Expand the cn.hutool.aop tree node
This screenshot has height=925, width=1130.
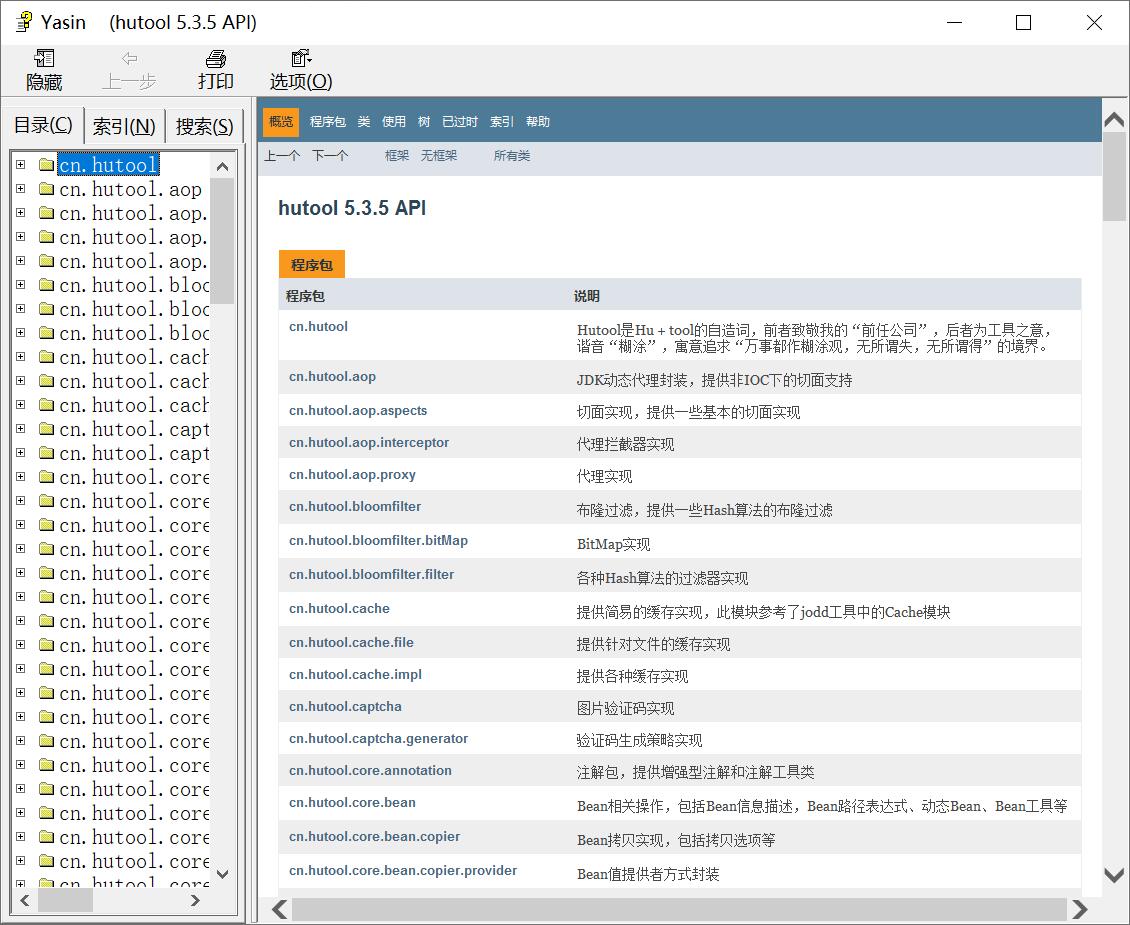point(20,189)
